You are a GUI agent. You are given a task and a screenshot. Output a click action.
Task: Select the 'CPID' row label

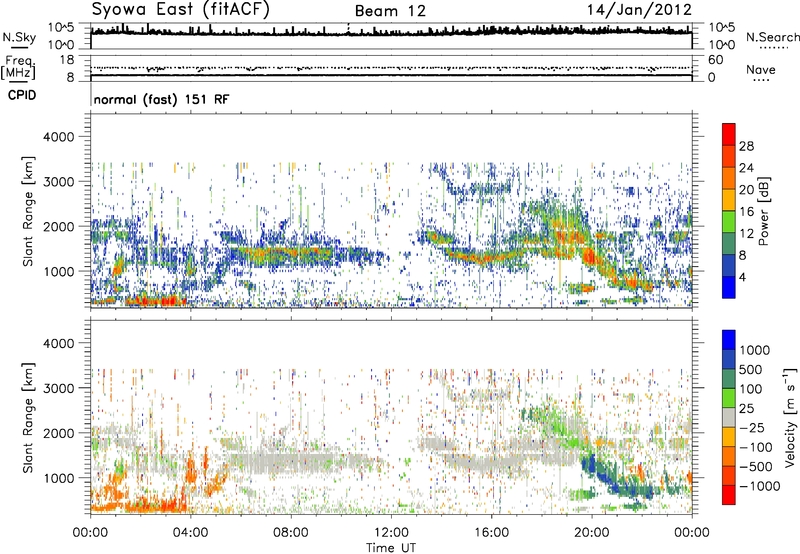[22, 95]
